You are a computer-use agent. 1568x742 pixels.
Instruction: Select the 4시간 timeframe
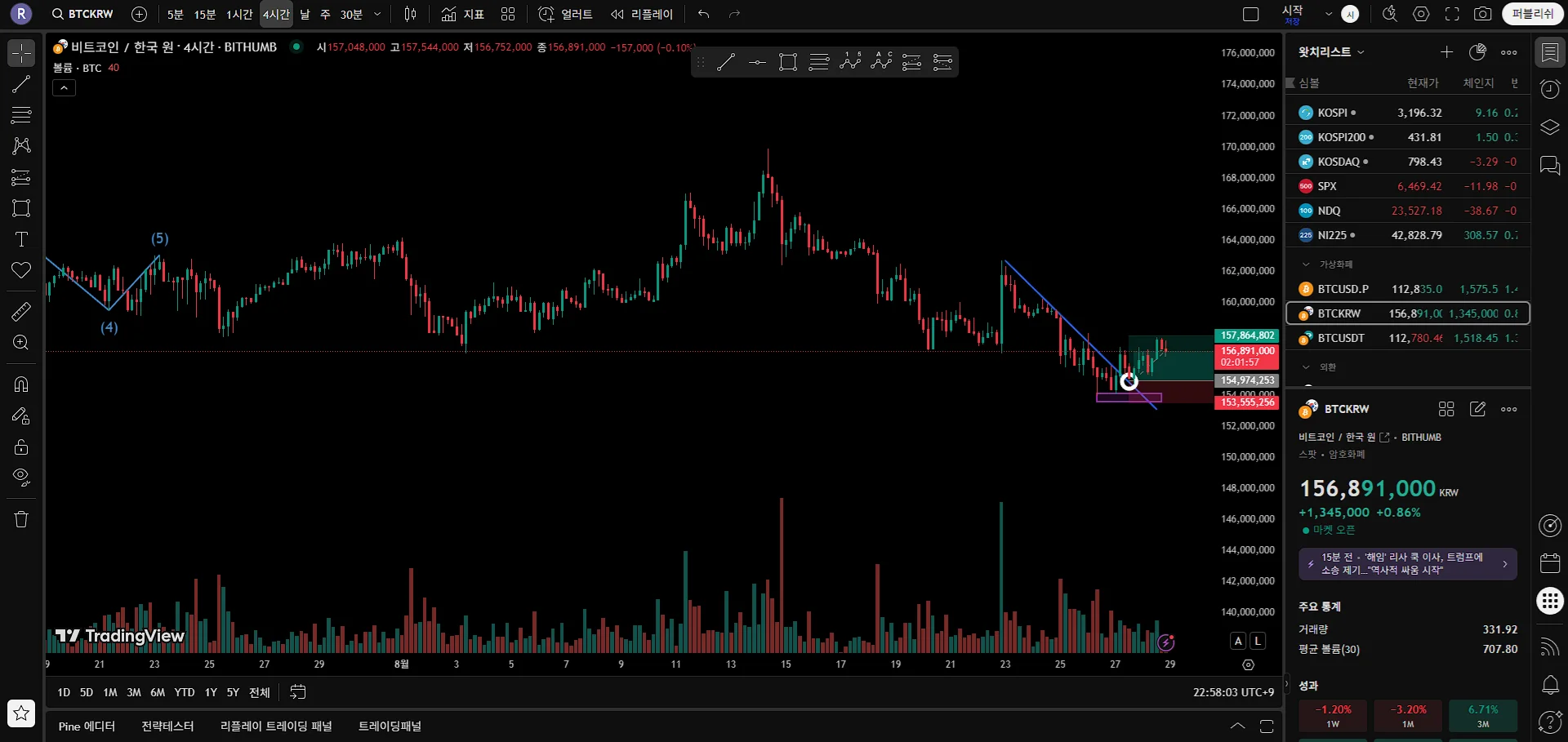[x=276, y=14]
